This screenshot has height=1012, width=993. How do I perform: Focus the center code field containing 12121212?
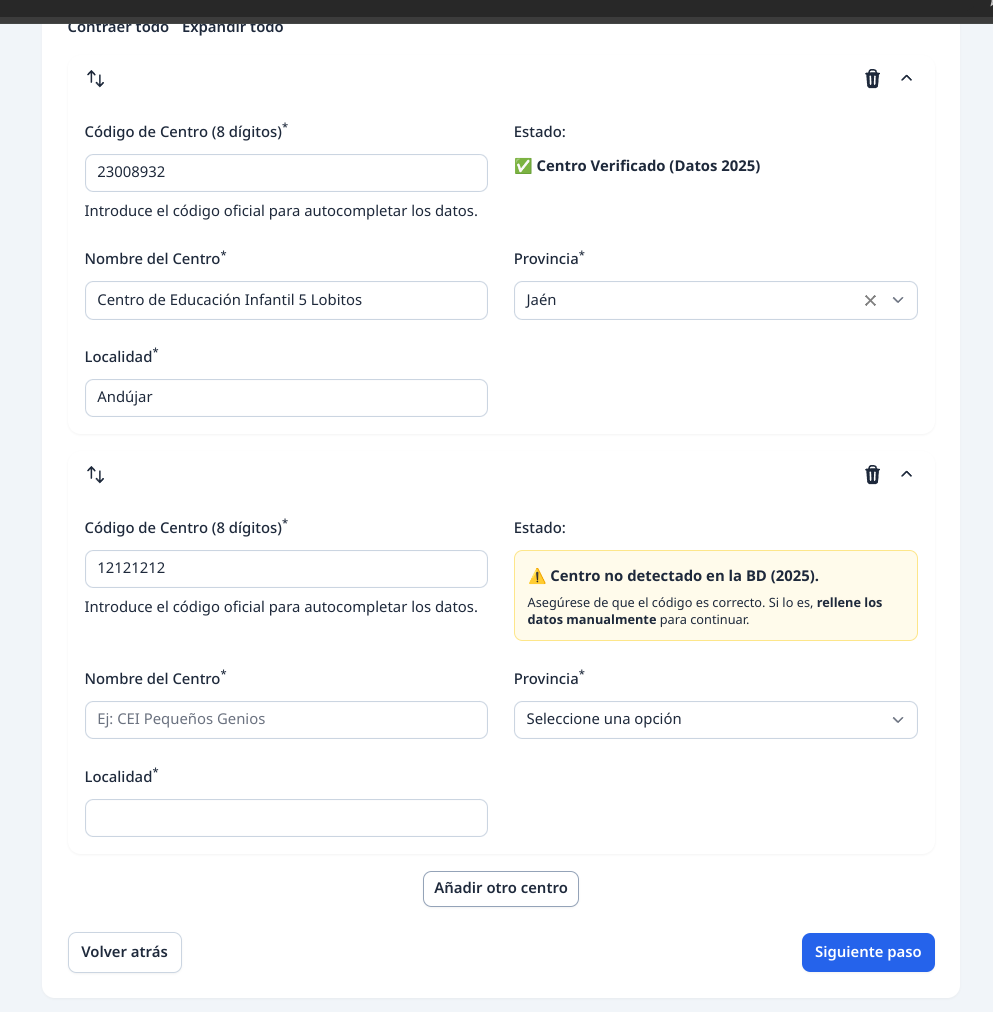(286, 569)
